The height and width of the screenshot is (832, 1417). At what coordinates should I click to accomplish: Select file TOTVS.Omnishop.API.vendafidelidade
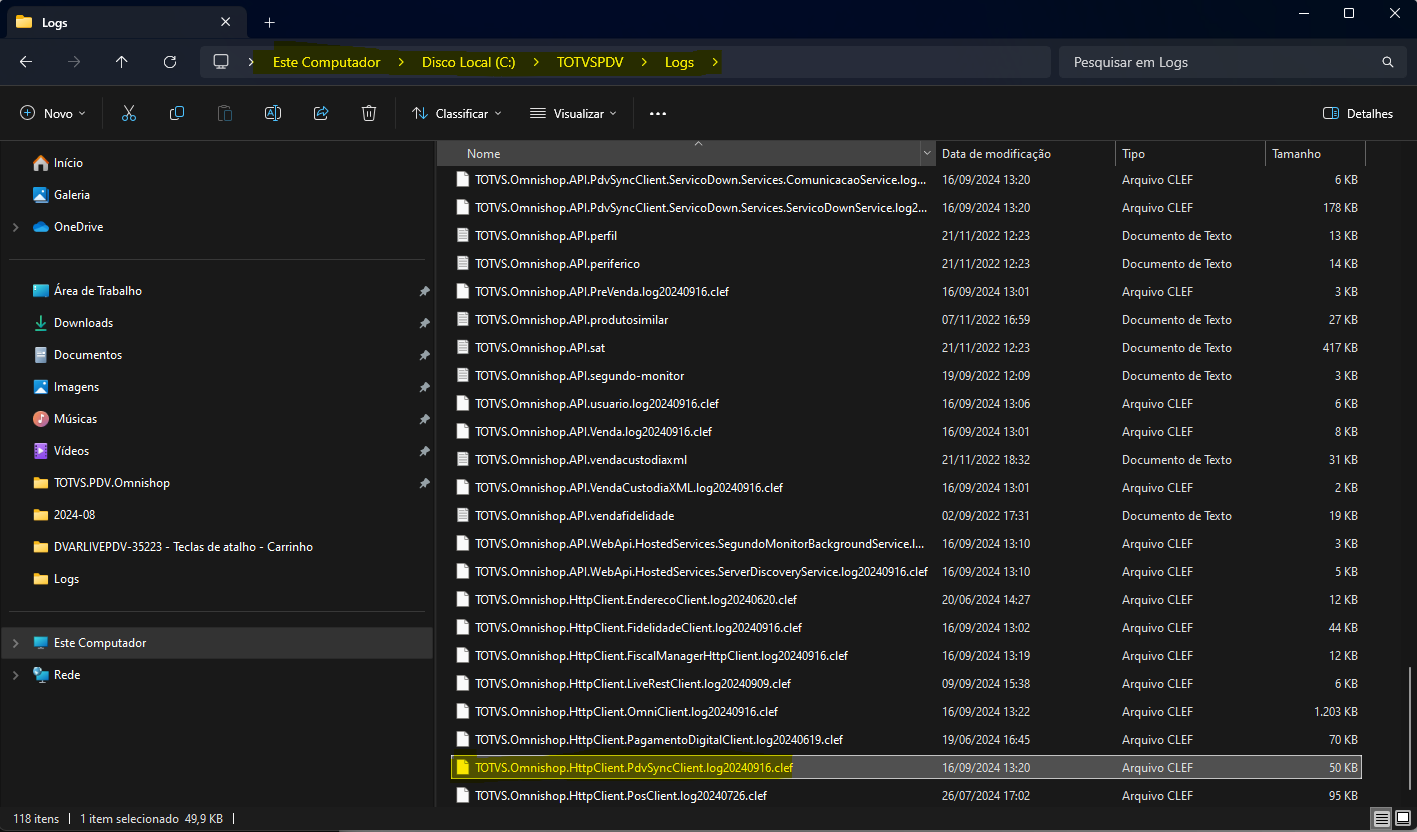pos(574,516)
